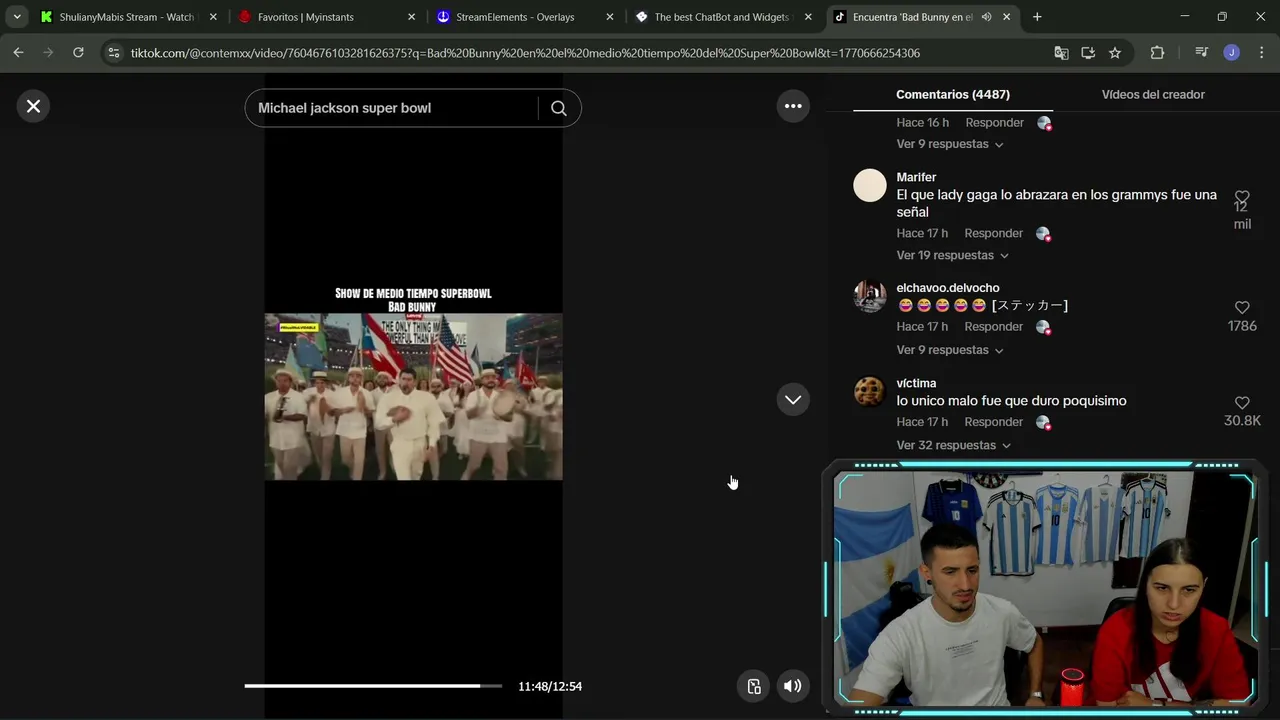Reply to víctima's comment
This screenshot has height=720, width=1280.
994,422
